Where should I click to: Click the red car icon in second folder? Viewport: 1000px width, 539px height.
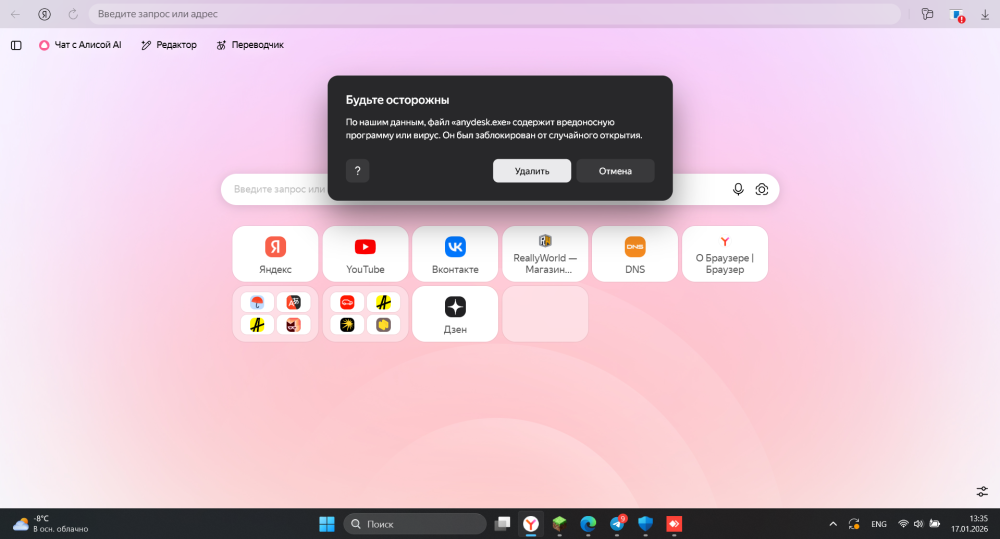pyautogui.click(x=347, y=302)
